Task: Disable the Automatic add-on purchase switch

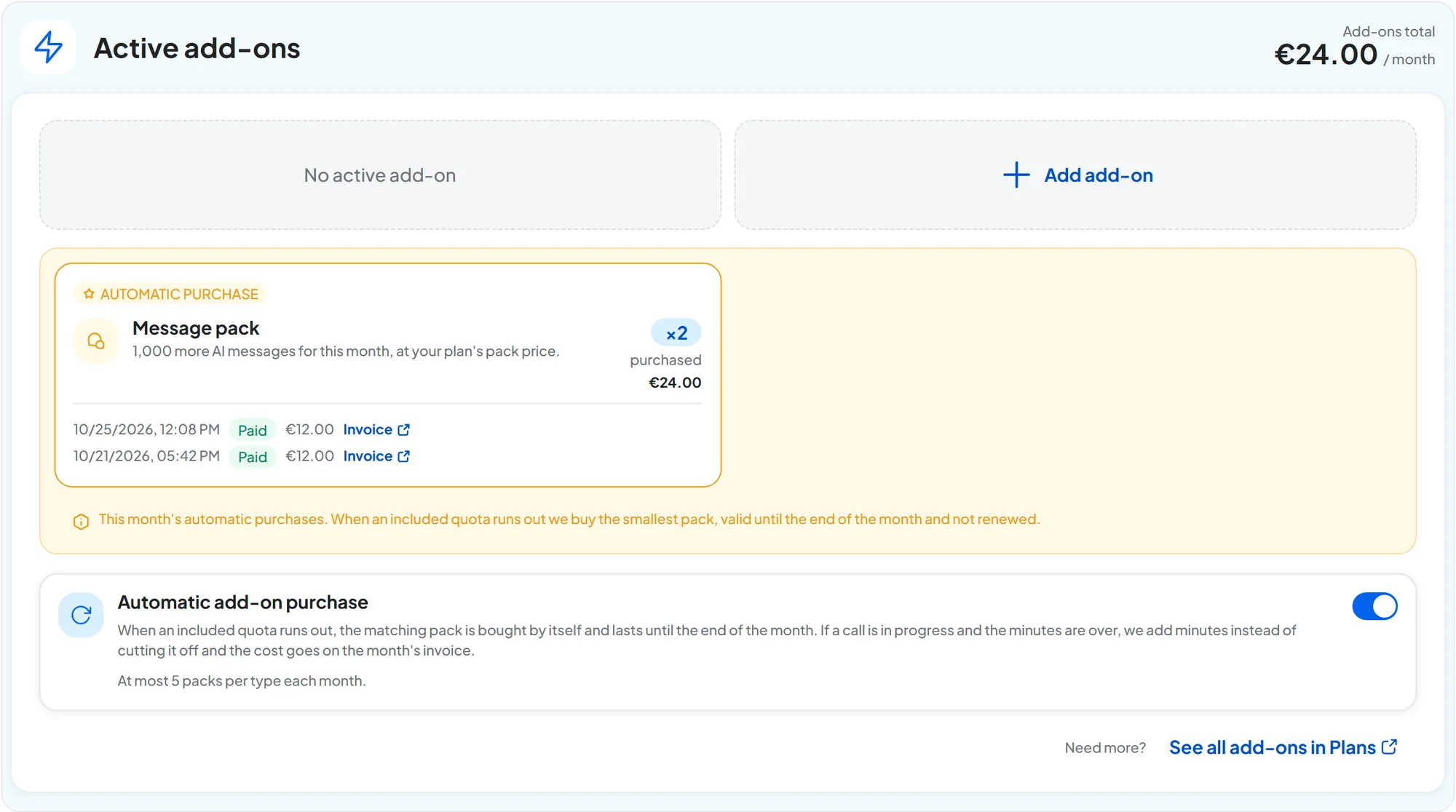Action: [1374, 606]
